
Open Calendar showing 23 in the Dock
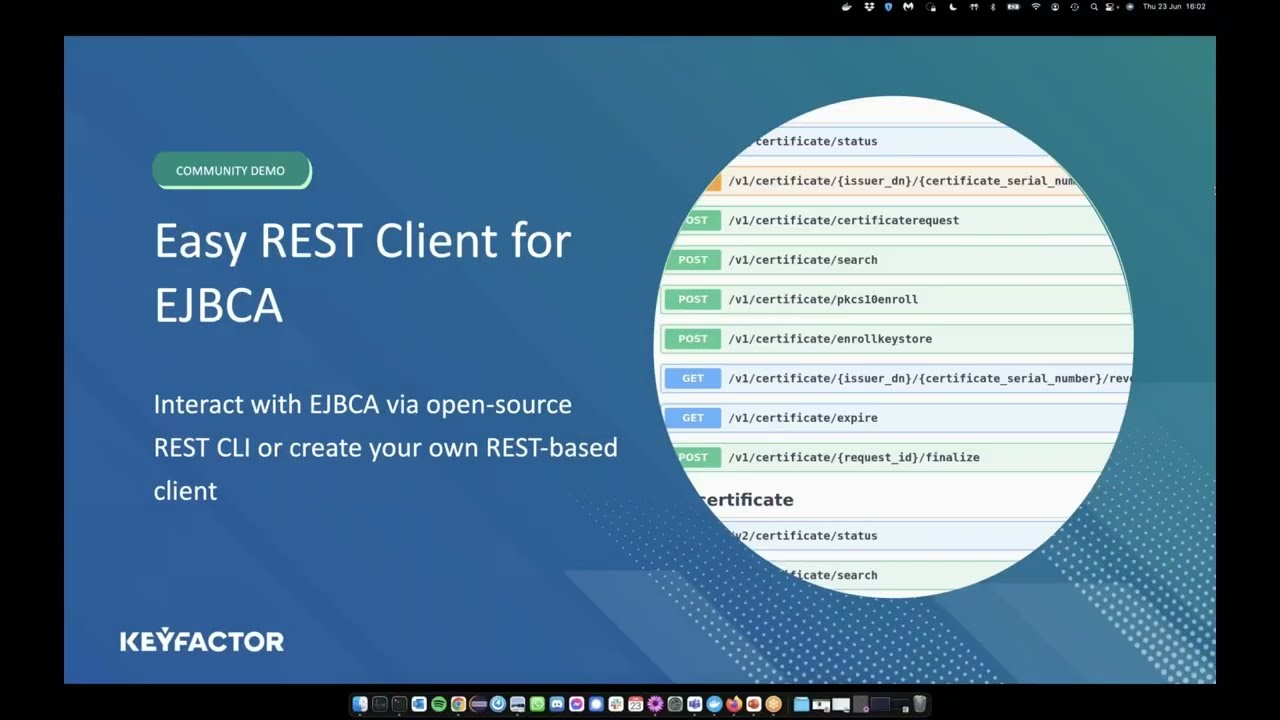point(635,704)
